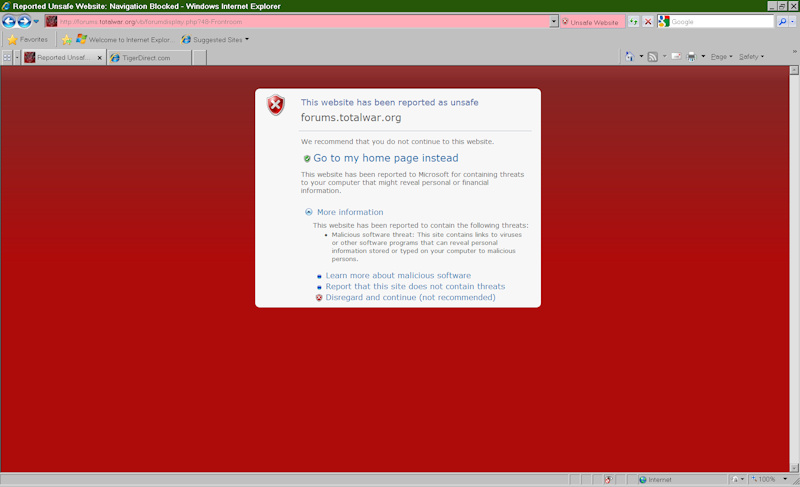Image resolution: width=800 pixels, height=487 pixels.
Task: Click the Print toolbar icon
Action: 691,57
